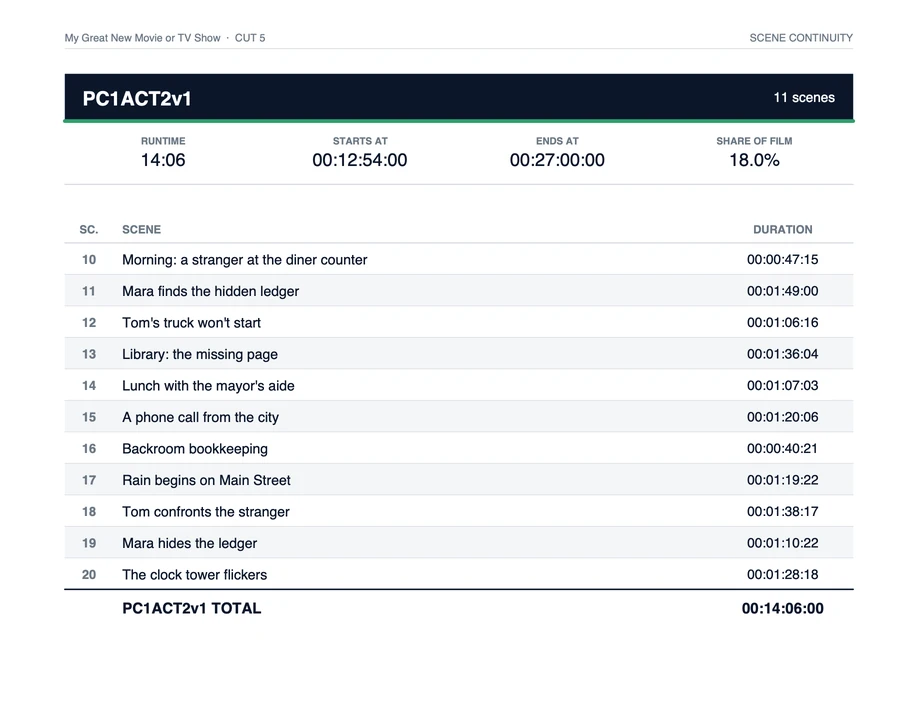Click scene number '16' in the SC. column

tap(89, 449)
